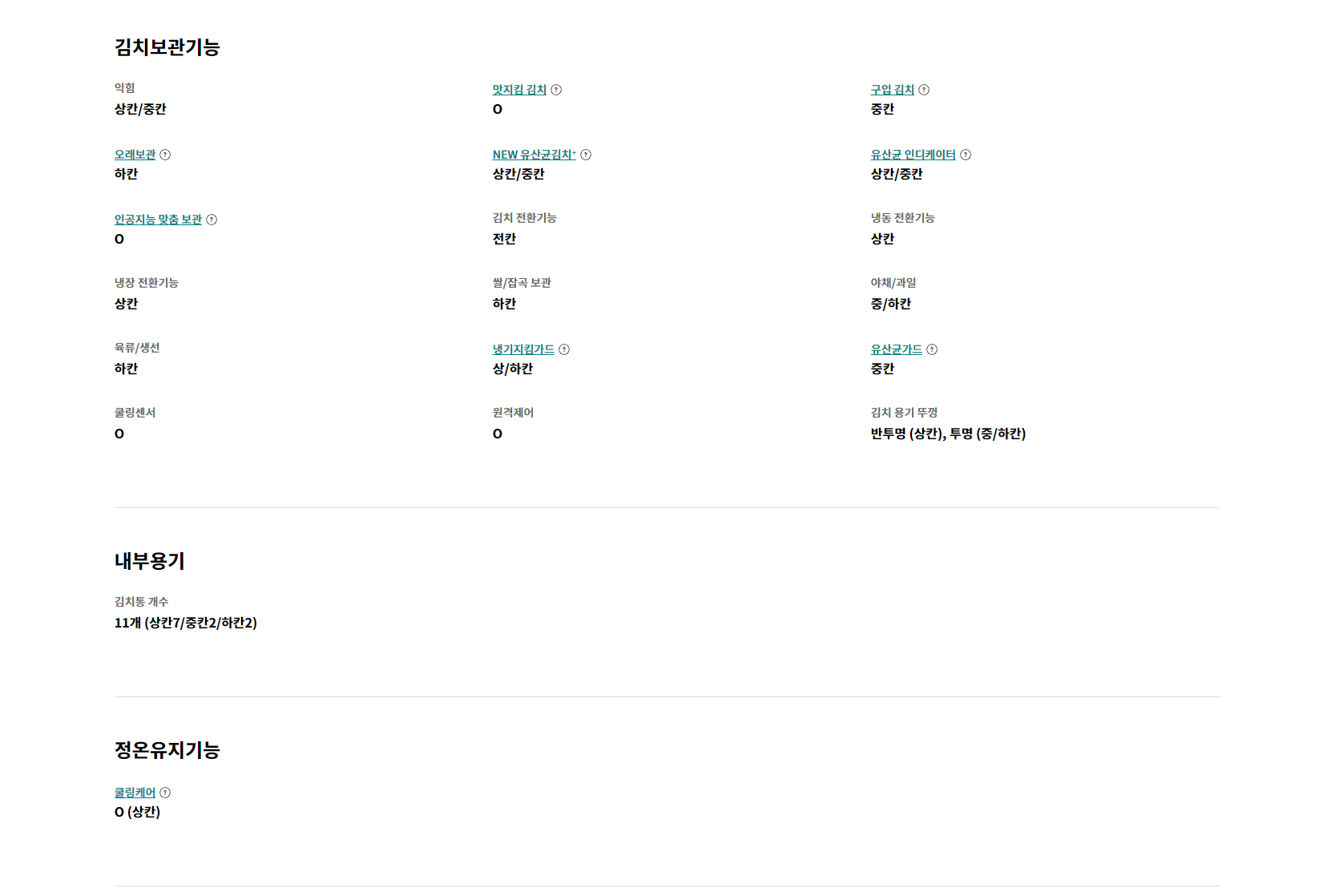1327x896 pixels.
Task: Click the 유산균 인디케이터 link
Action: point(913,155)
